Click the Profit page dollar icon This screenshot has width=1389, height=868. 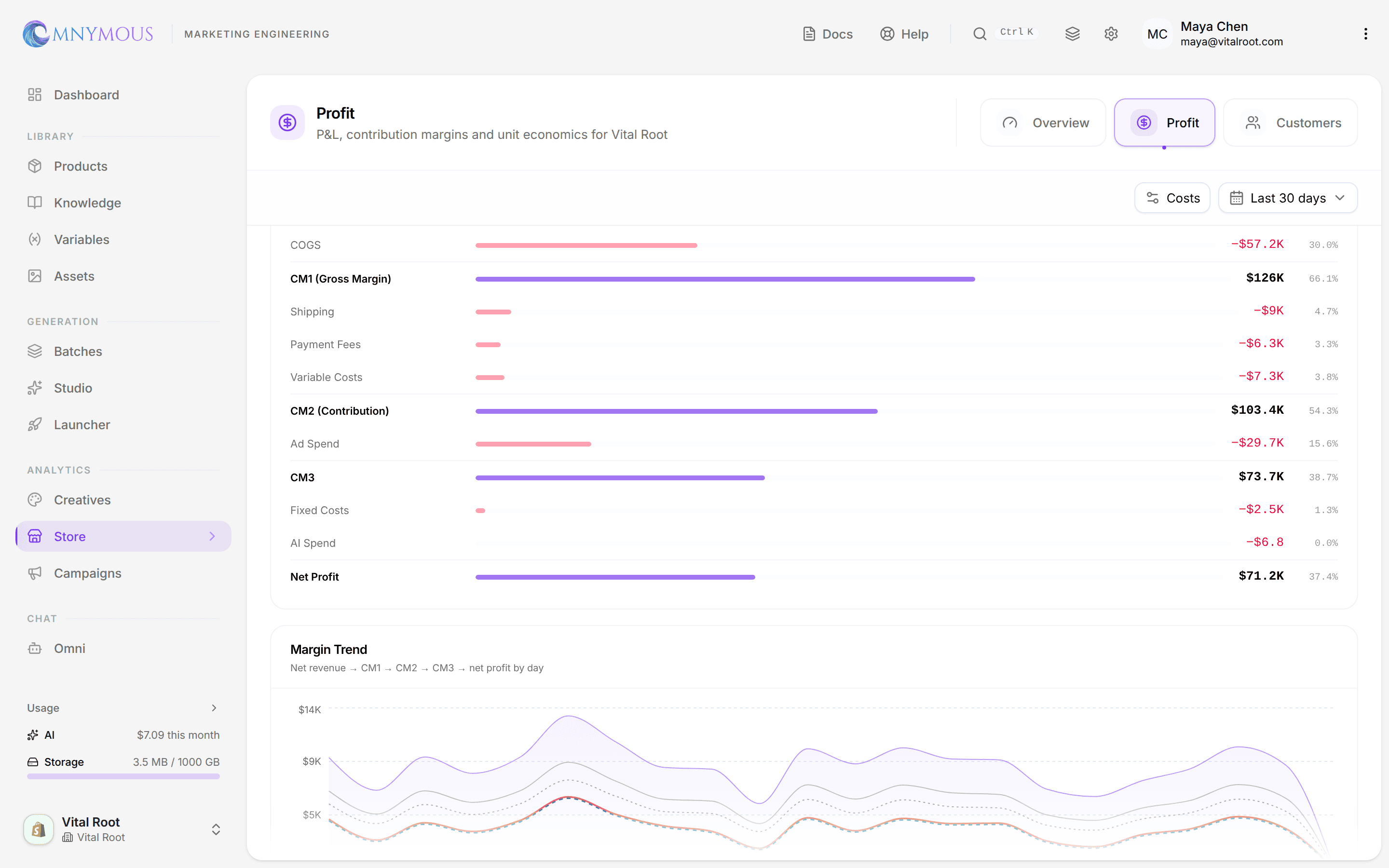point(287,122)
